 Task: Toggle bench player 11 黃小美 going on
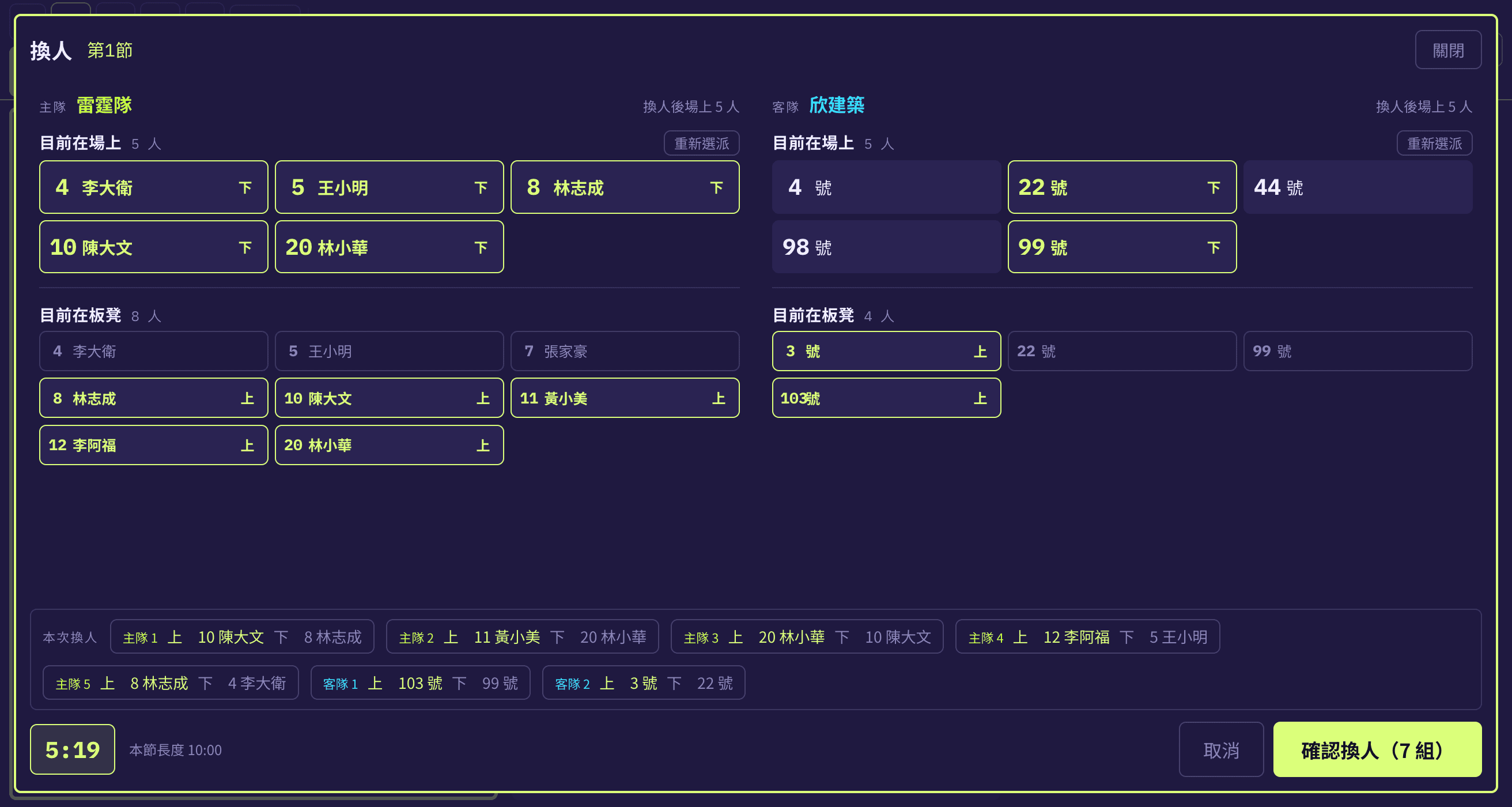click(625, 398)
